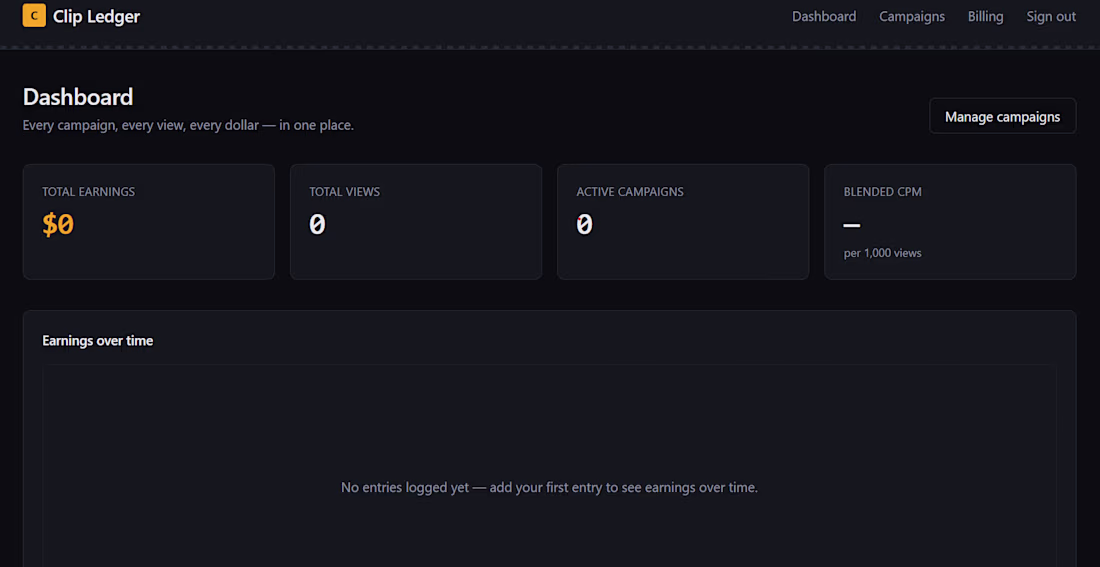Click the 'Earnings over time' chart title
The image size is (1100, 567).
[98, 341]
